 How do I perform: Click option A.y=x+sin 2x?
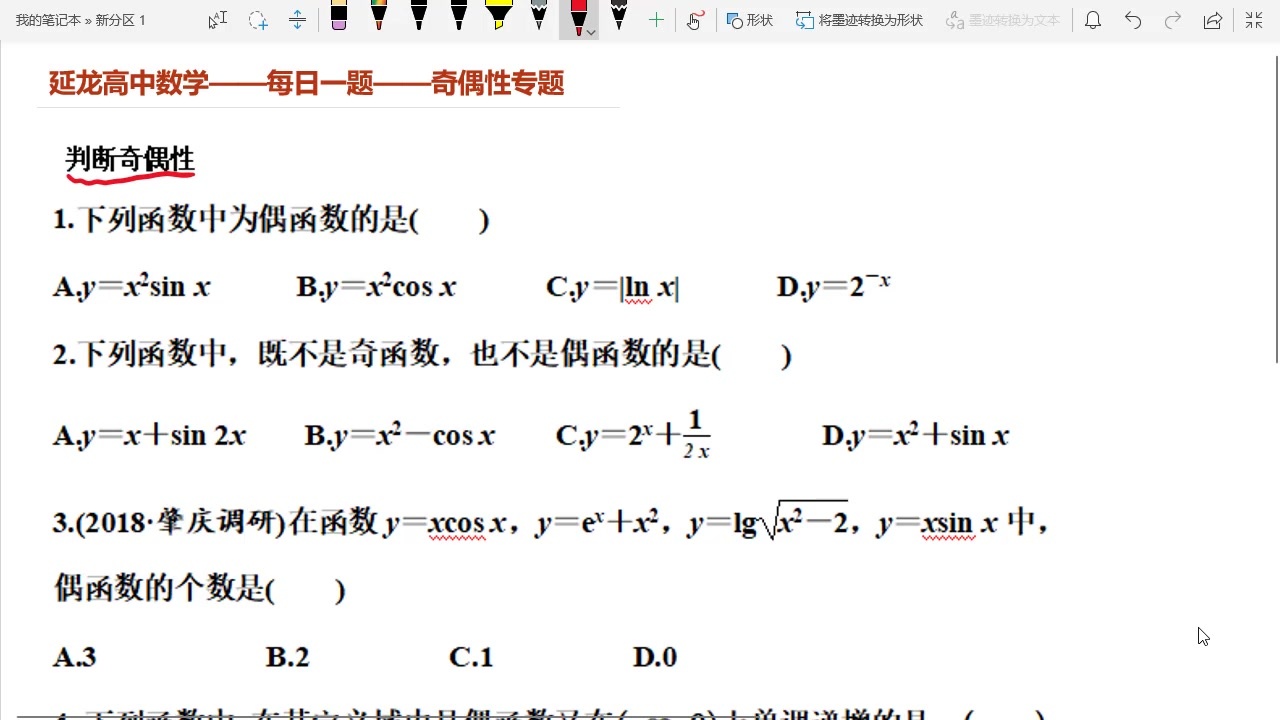(x=149, y=436)
